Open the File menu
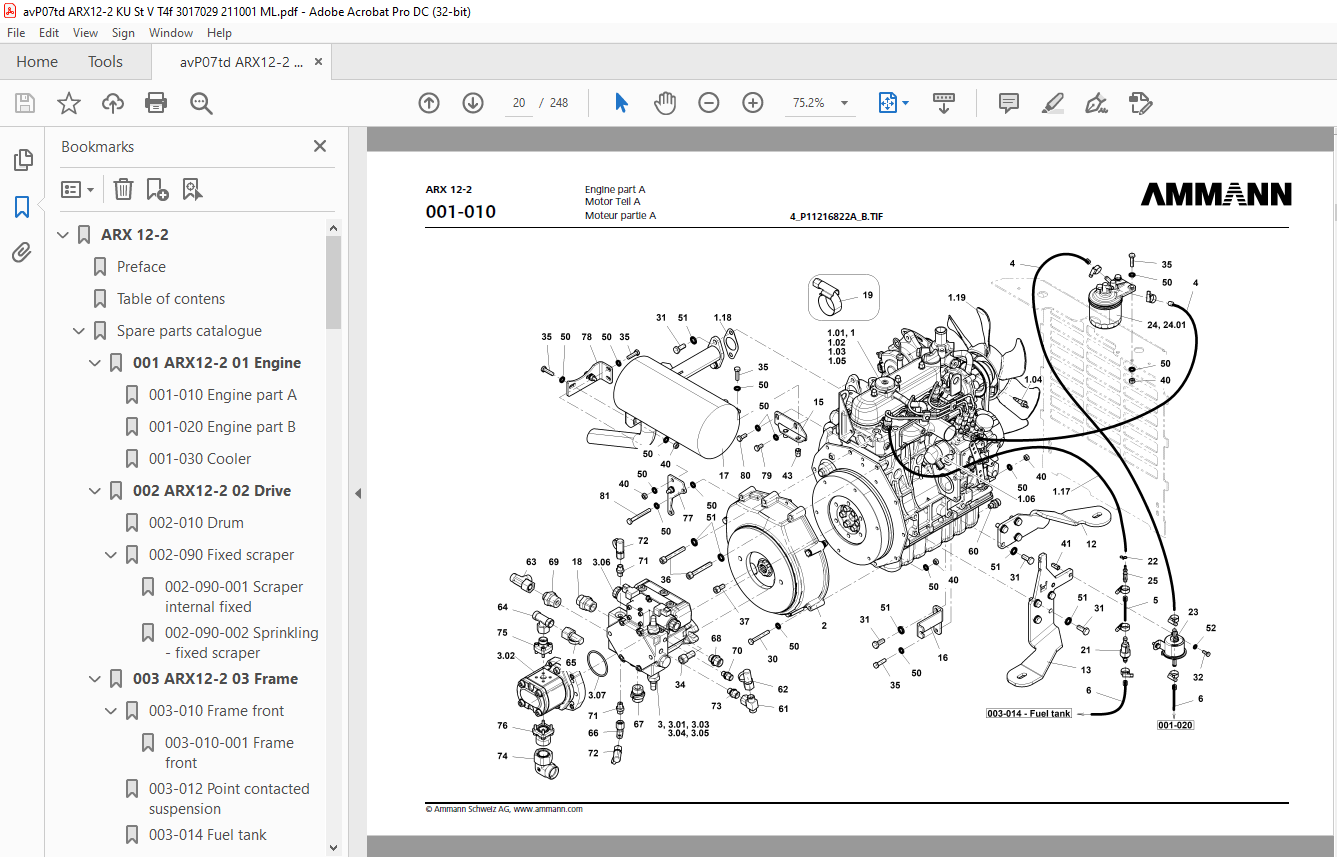Screen dimensions: 1337x857 pos(16,32)
